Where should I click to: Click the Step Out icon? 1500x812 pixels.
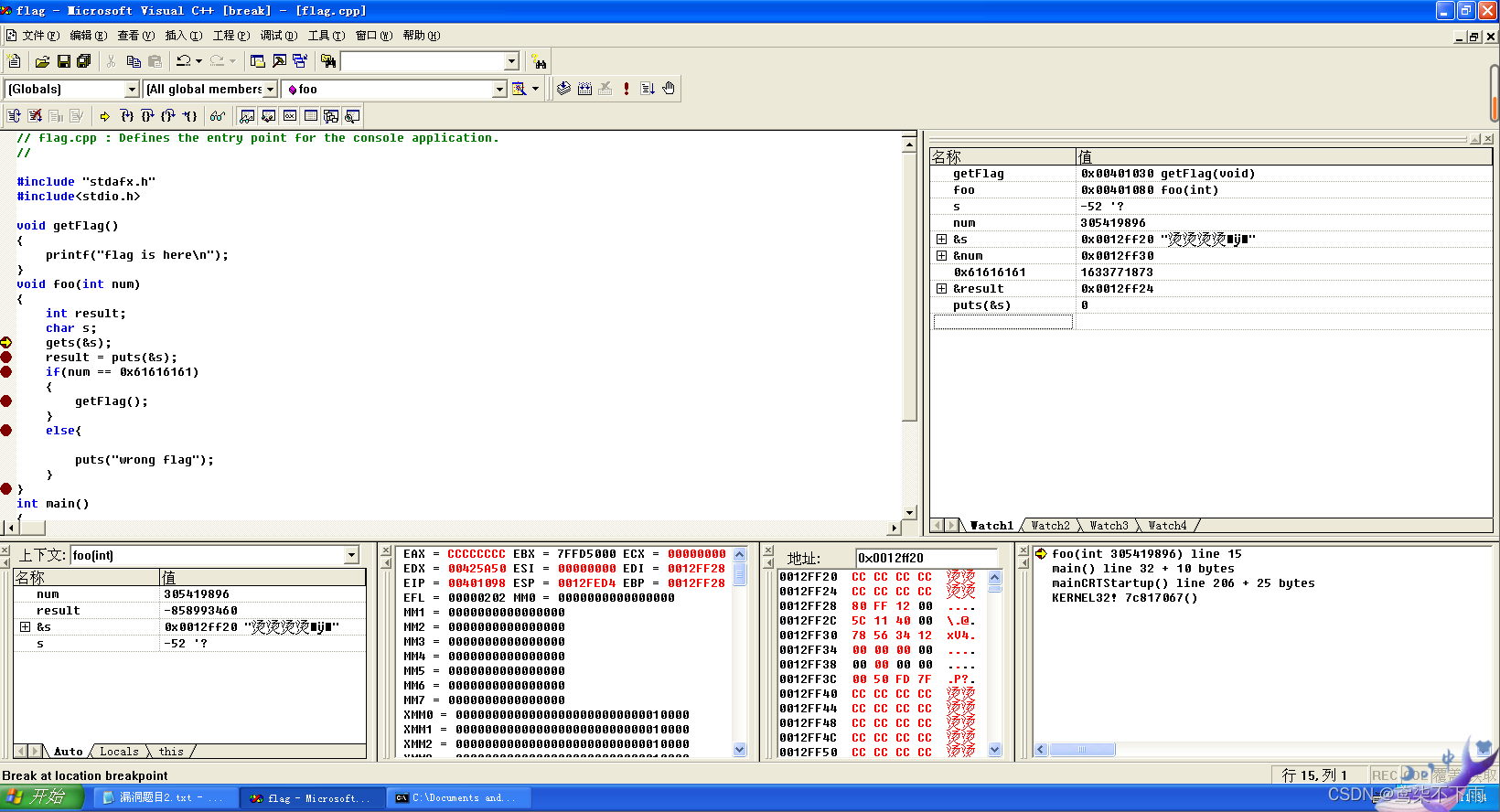tap(167, 116)
